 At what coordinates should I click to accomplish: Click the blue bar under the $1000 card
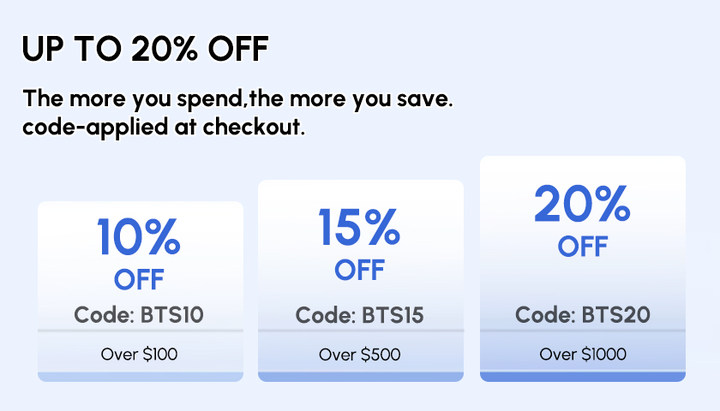click(583, 377)
